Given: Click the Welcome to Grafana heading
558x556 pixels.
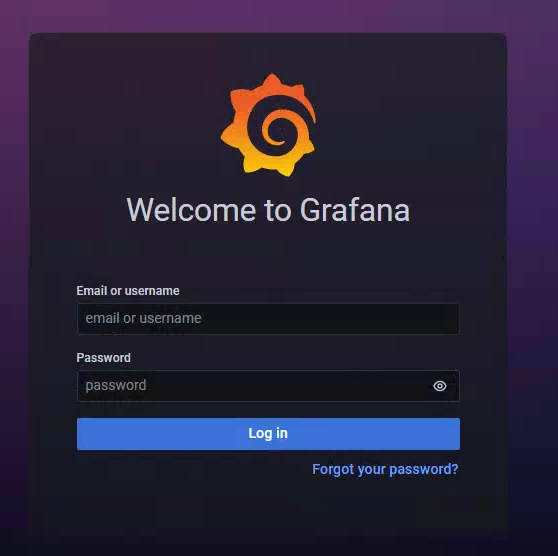Looking at the screenshot, I should click(x=268, y=210).
